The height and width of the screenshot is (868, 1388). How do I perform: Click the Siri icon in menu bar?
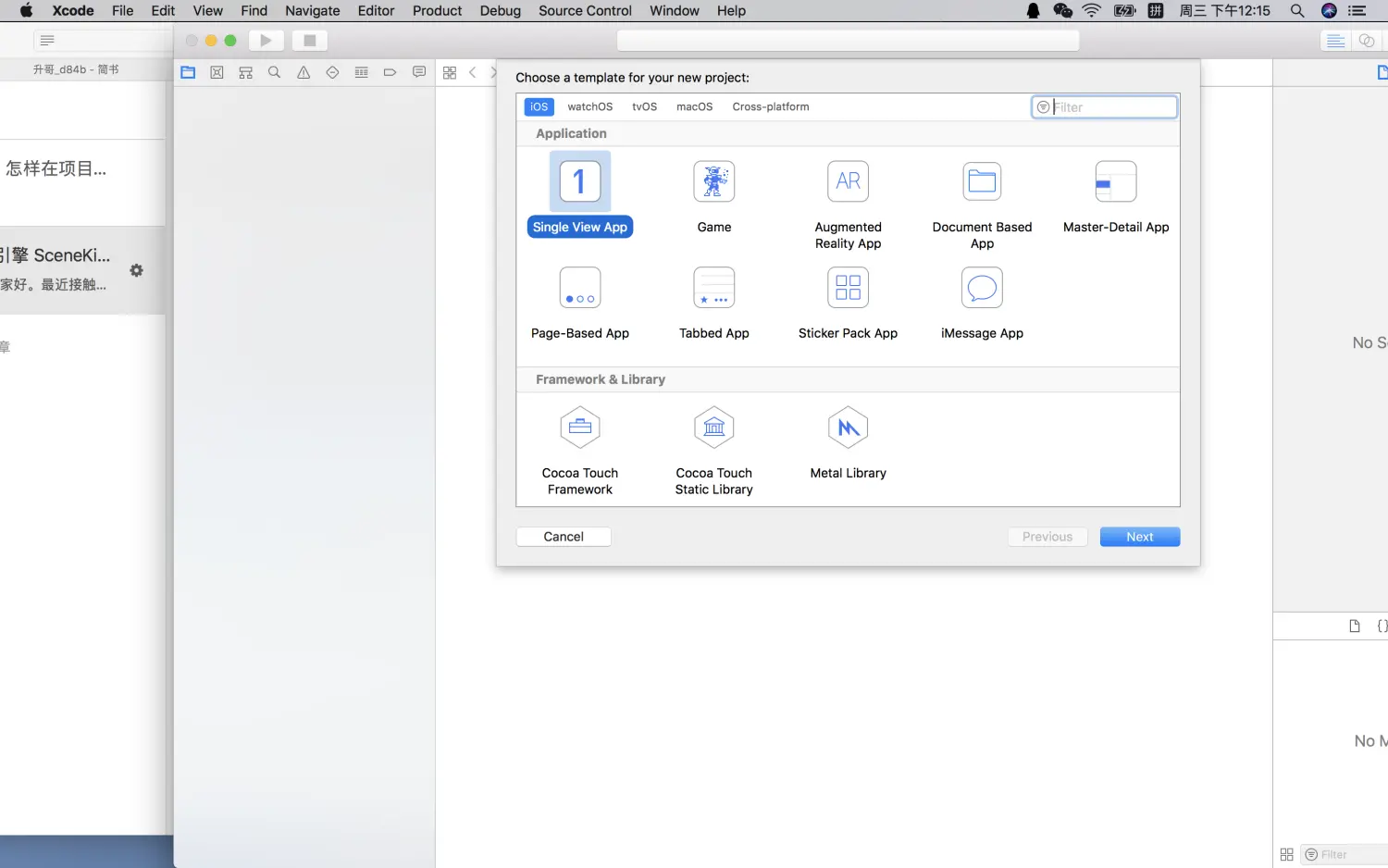[x=1329, y=11]
